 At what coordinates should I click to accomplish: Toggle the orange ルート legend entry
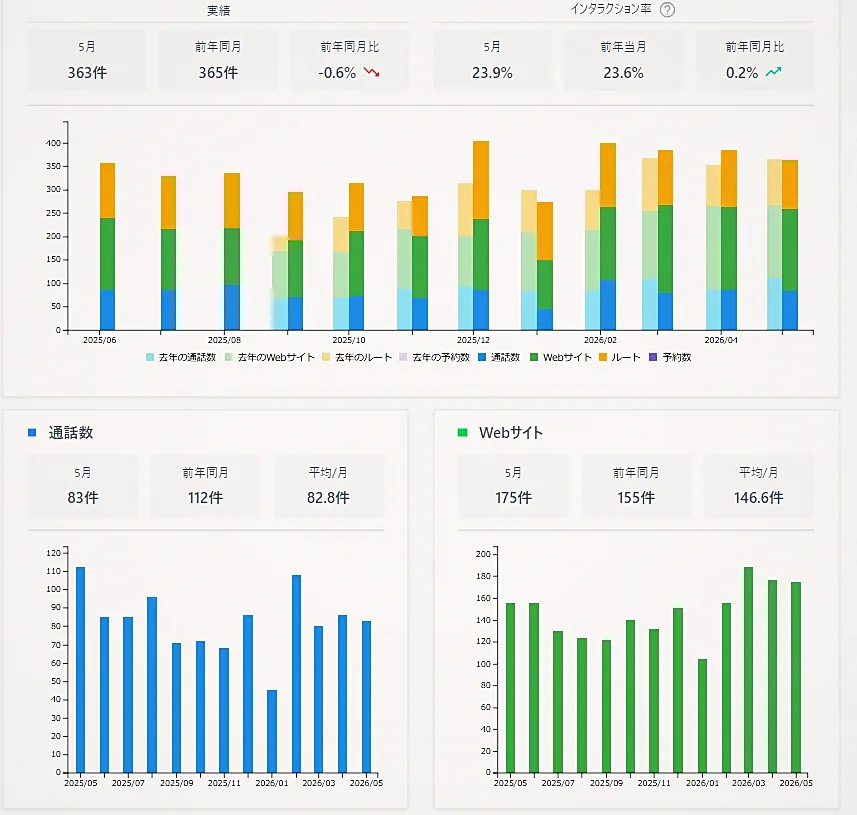pos(620,357)
